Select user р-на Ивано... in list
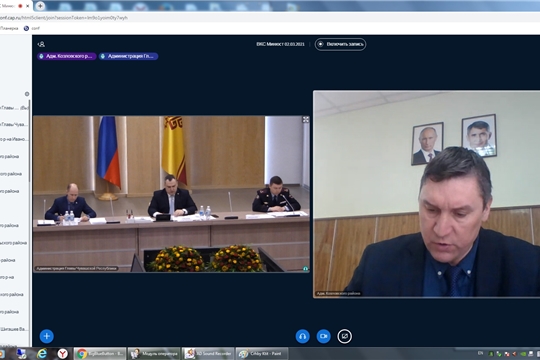 [13, 139]
